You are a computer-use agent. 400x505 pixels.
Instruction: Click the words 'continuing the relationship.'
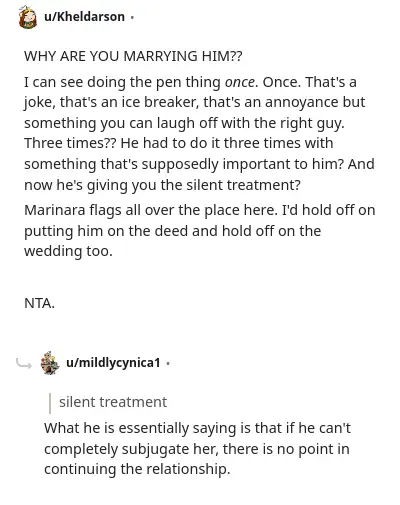click(137, 469)
